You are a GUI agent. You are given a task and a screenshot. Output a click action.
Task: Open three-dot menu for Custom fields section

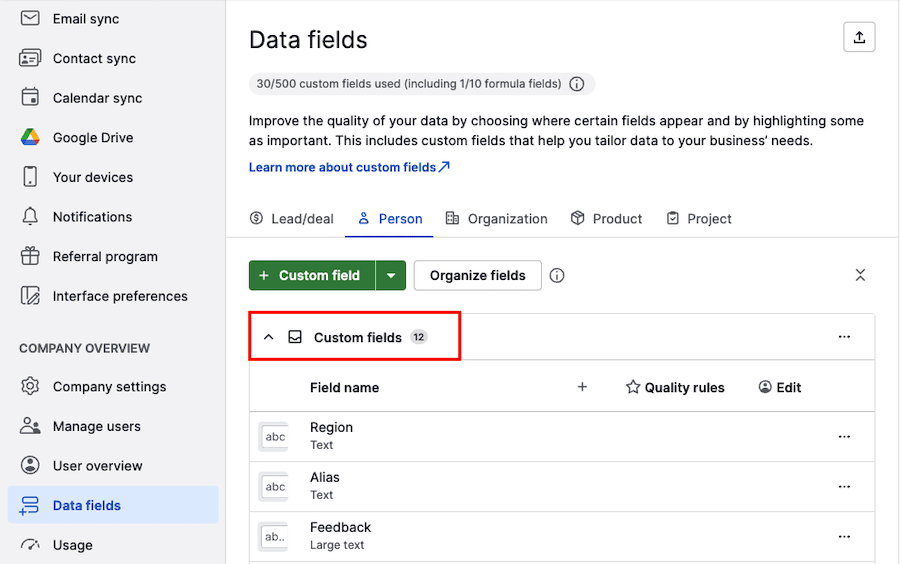[x=844, y=337]
